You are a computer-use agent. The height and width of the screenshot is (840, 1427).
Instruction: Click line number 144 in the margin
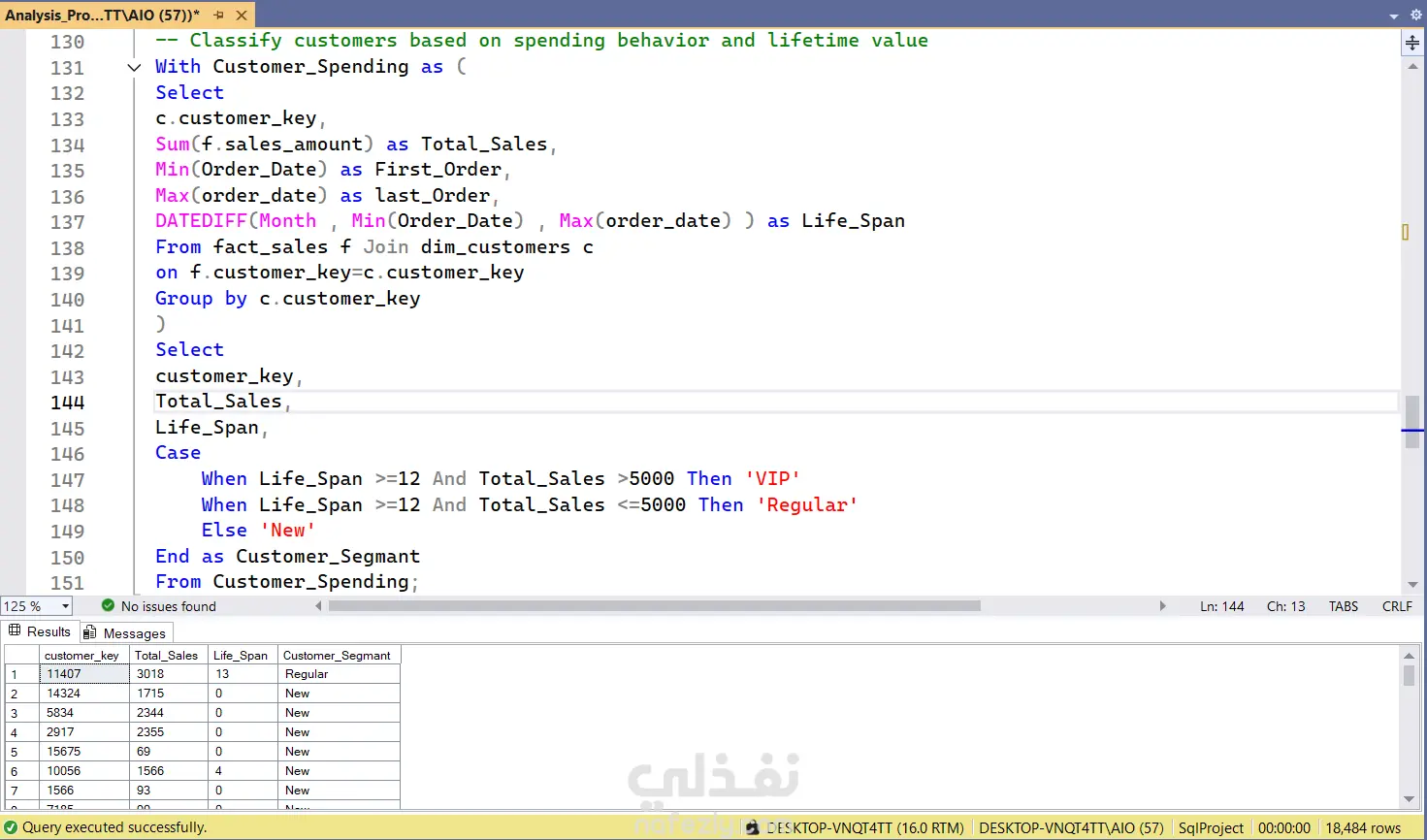[67, 403]
